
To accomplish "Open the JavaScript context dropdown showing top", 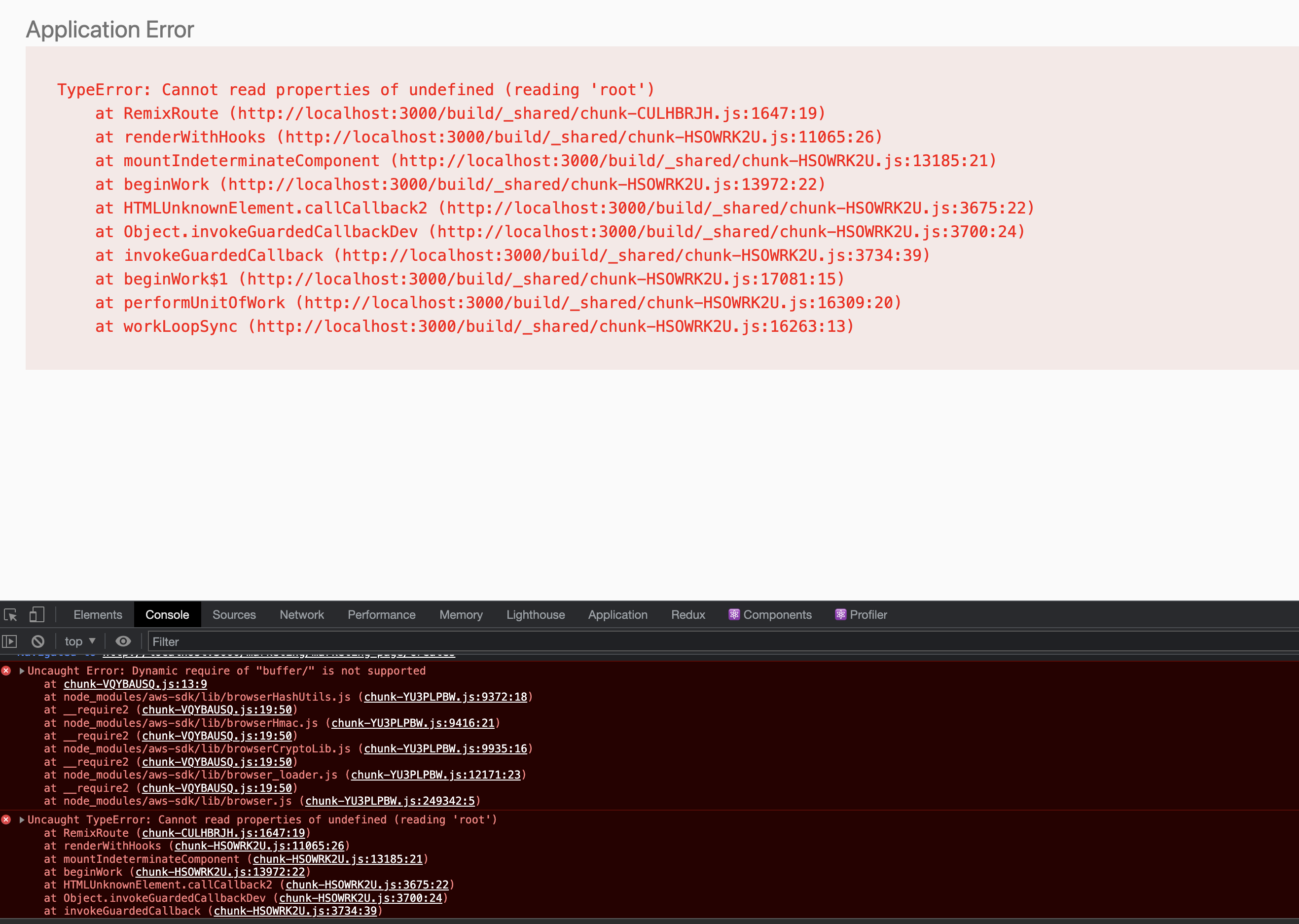I will click(x=79, y=641).
